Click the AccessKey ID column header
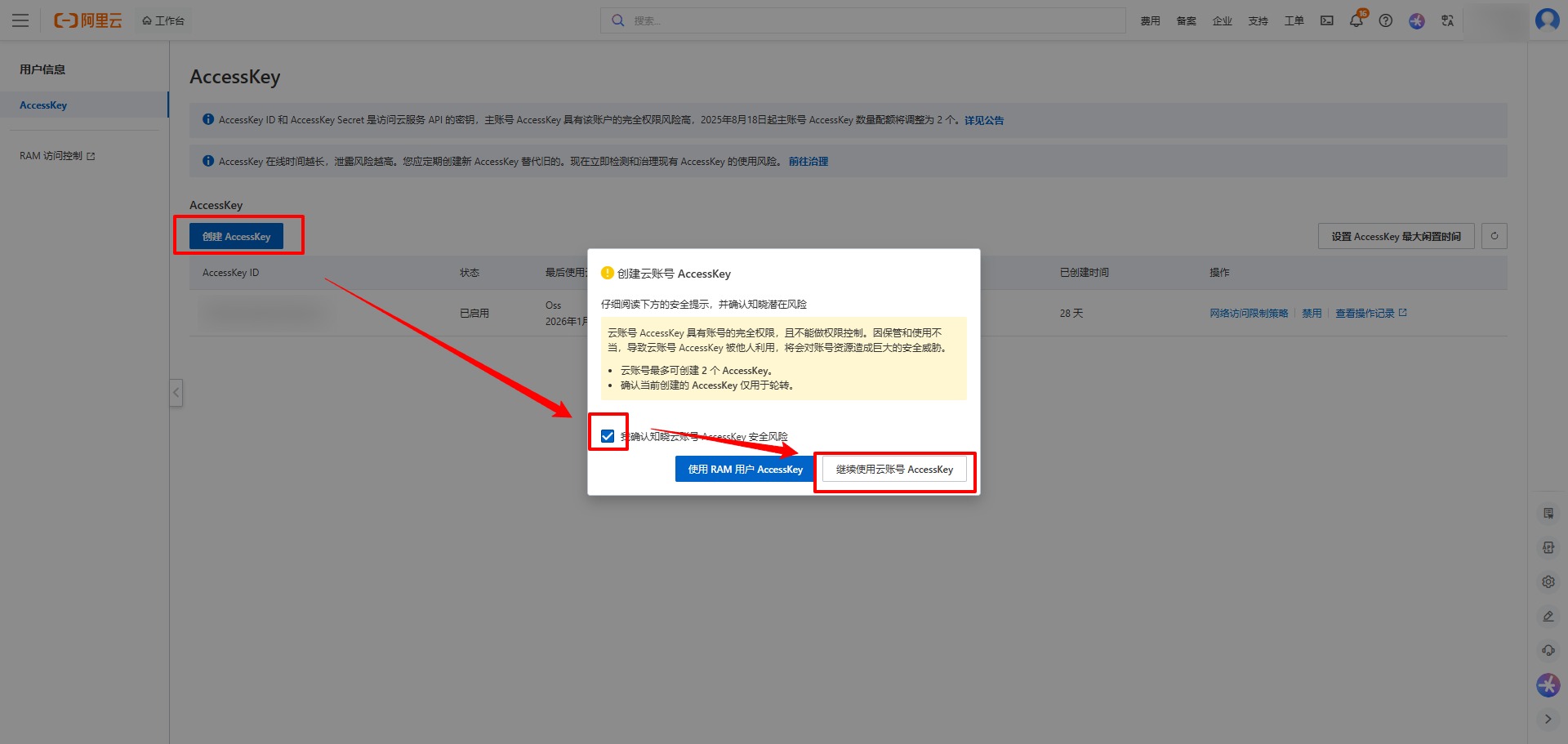Image resolution: width=1568 pixels, height=744 pixels. (x=230, y=273)
